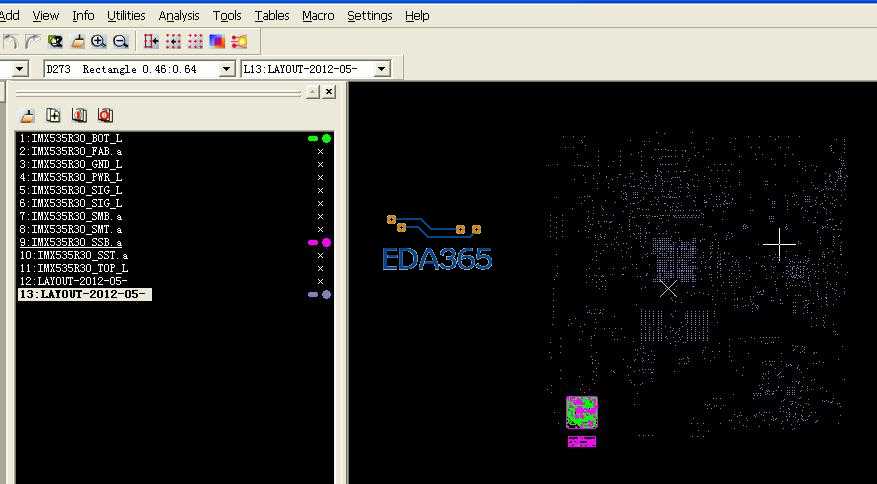This screenshot has height=484, width=877.
Task: Select layer row 1:IMX535R30_BOT_L
Action: [x=71, y=138]
